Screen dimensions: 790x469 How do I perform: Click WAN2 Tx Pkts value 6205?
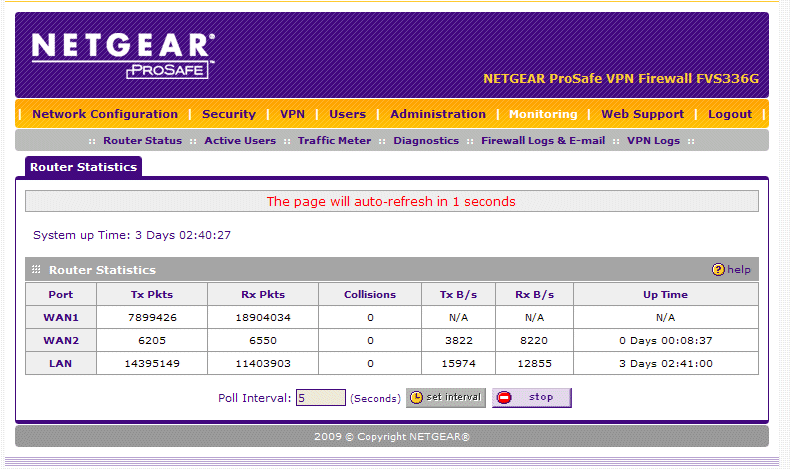click(152, 341)
